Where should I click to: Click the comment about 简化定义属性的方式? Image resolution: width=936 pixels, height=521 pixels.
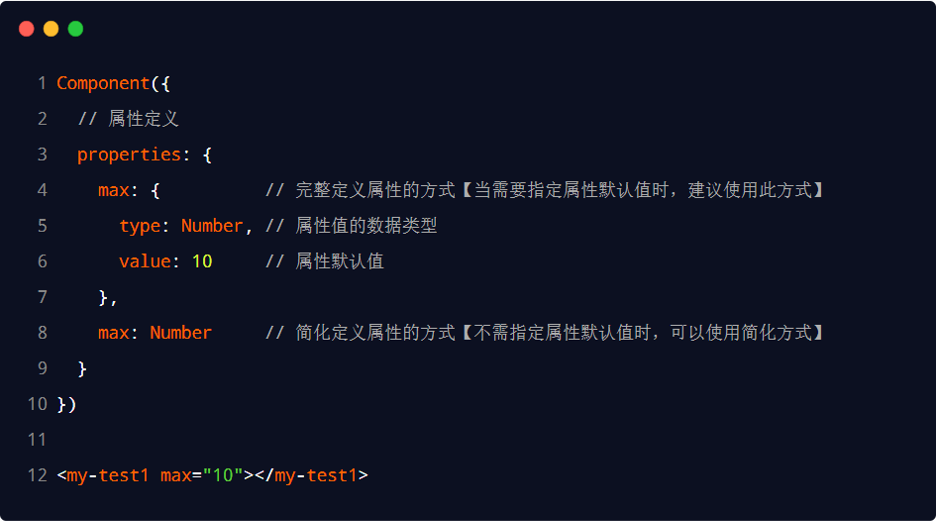point(546,333)
